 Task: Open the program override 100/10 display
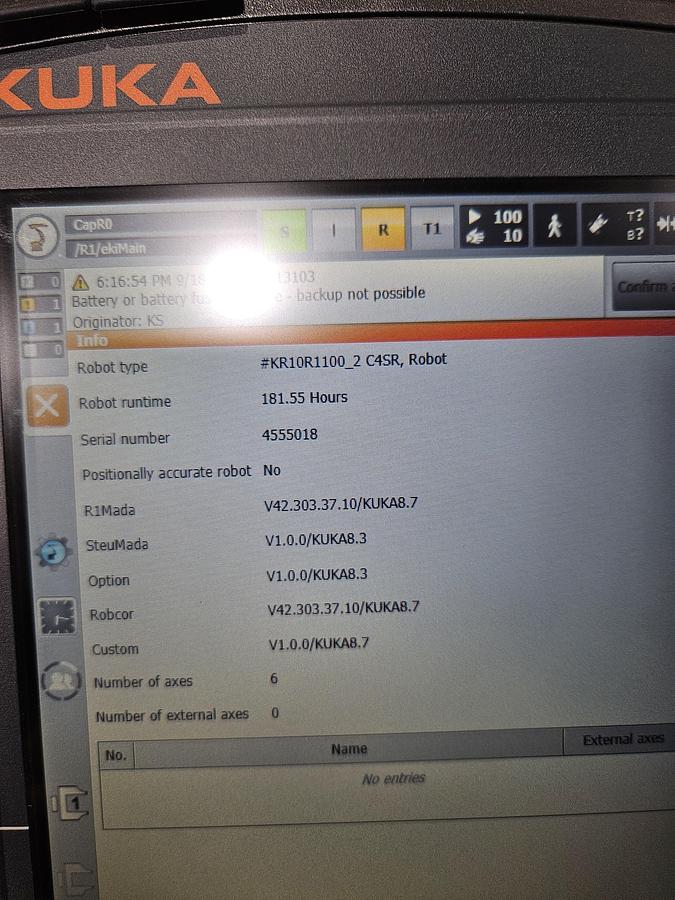tap(494, 226)
